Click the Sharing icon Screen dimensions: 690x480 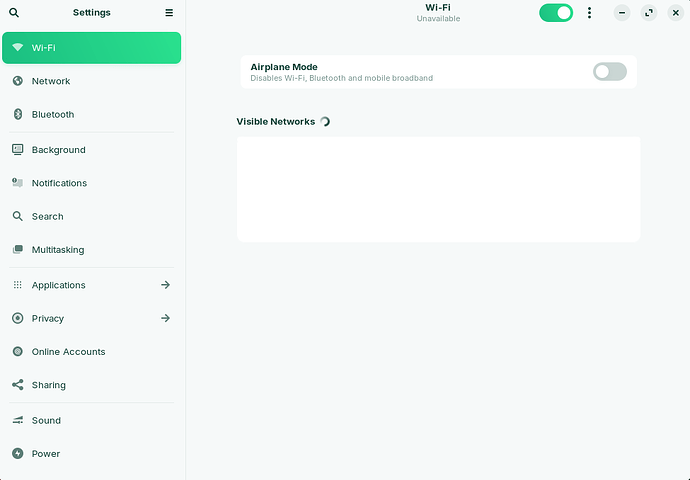coord(18,385)
